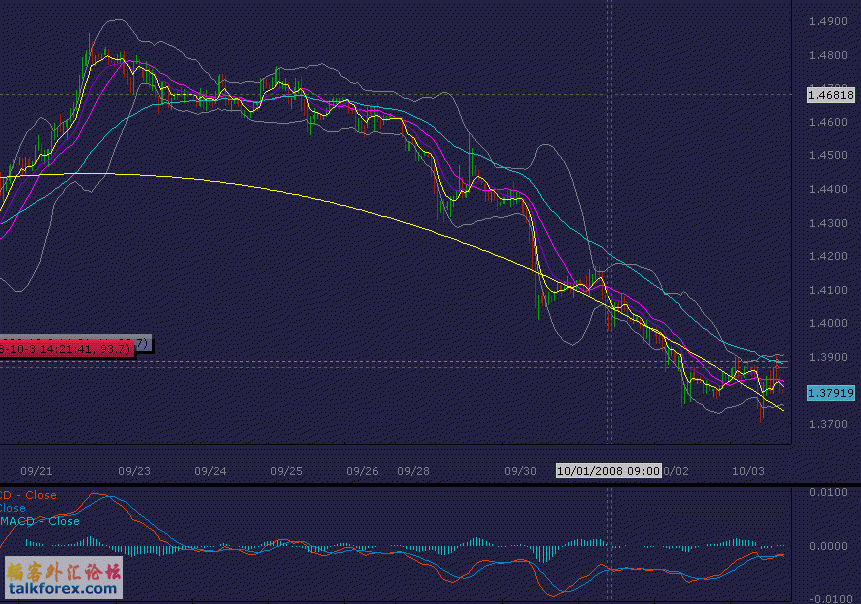Click the 09/23 date label
The height and width of the screenshot is (604, 861).
click(134, 471)
